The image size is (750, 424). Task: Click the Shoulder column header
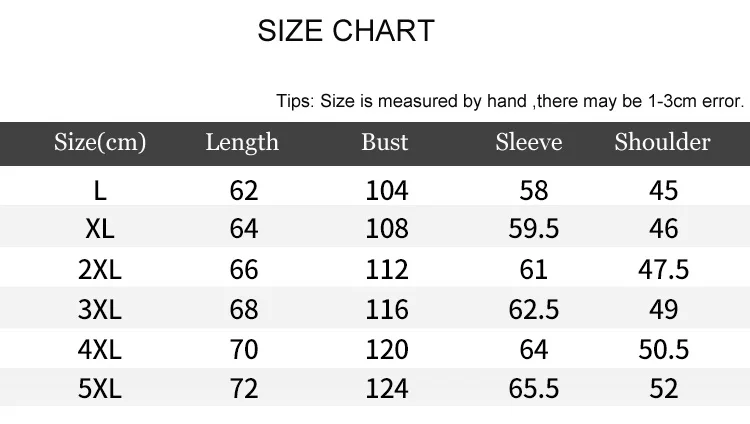click(x=662, y=142)
